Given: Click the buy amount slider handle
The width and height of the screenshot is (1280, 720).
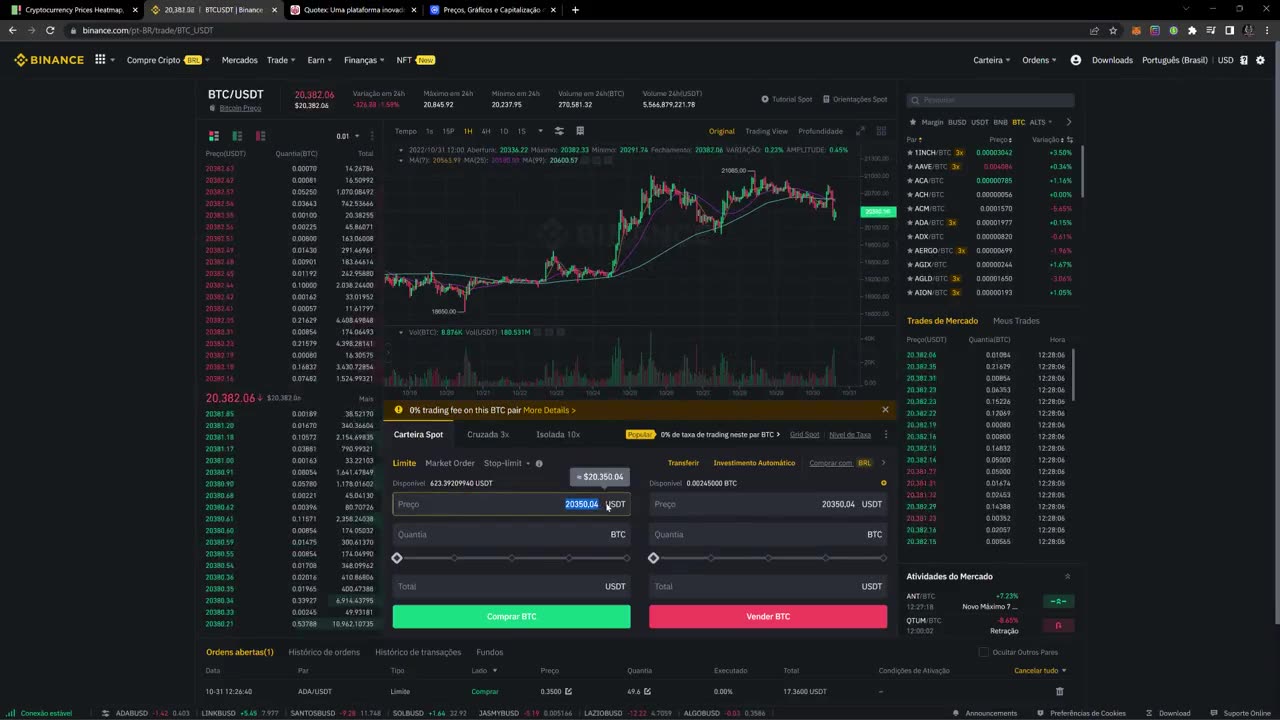Looking at the screenshot, I should tap(397, 558).
